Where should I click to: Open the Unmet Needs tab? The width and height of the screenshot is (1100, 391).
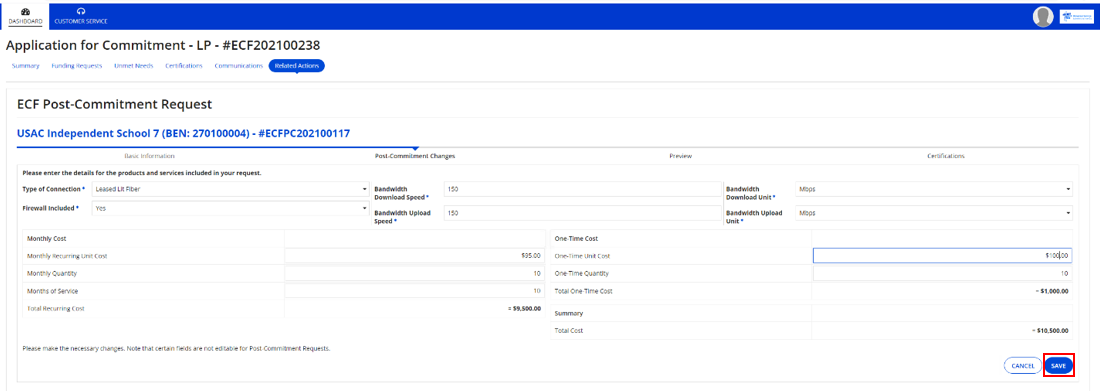tap(133, 66)
